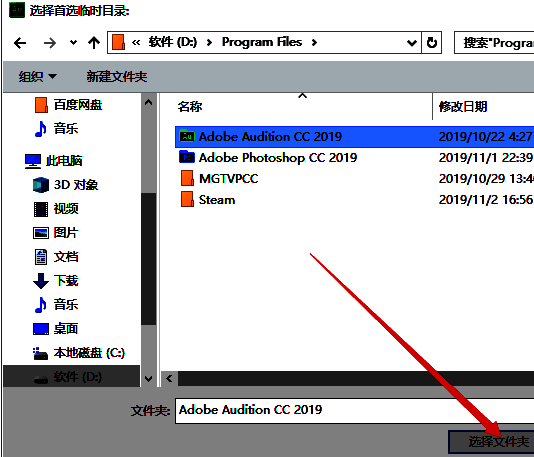534x457 pixels.
Task: Open the 组织 menu
Action: coord(37,77)
